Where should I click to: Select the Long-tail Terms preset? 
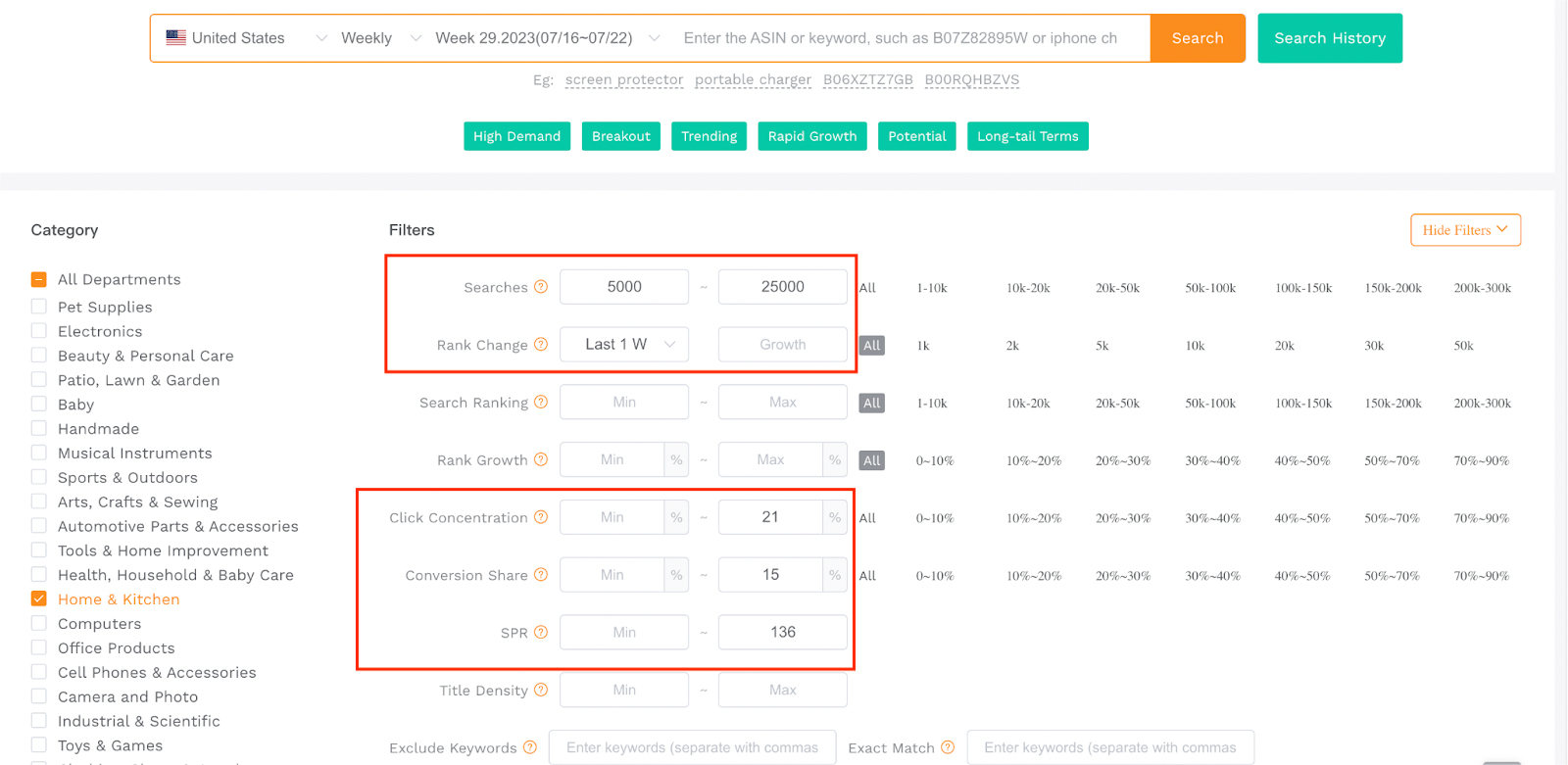[1028, 136]
